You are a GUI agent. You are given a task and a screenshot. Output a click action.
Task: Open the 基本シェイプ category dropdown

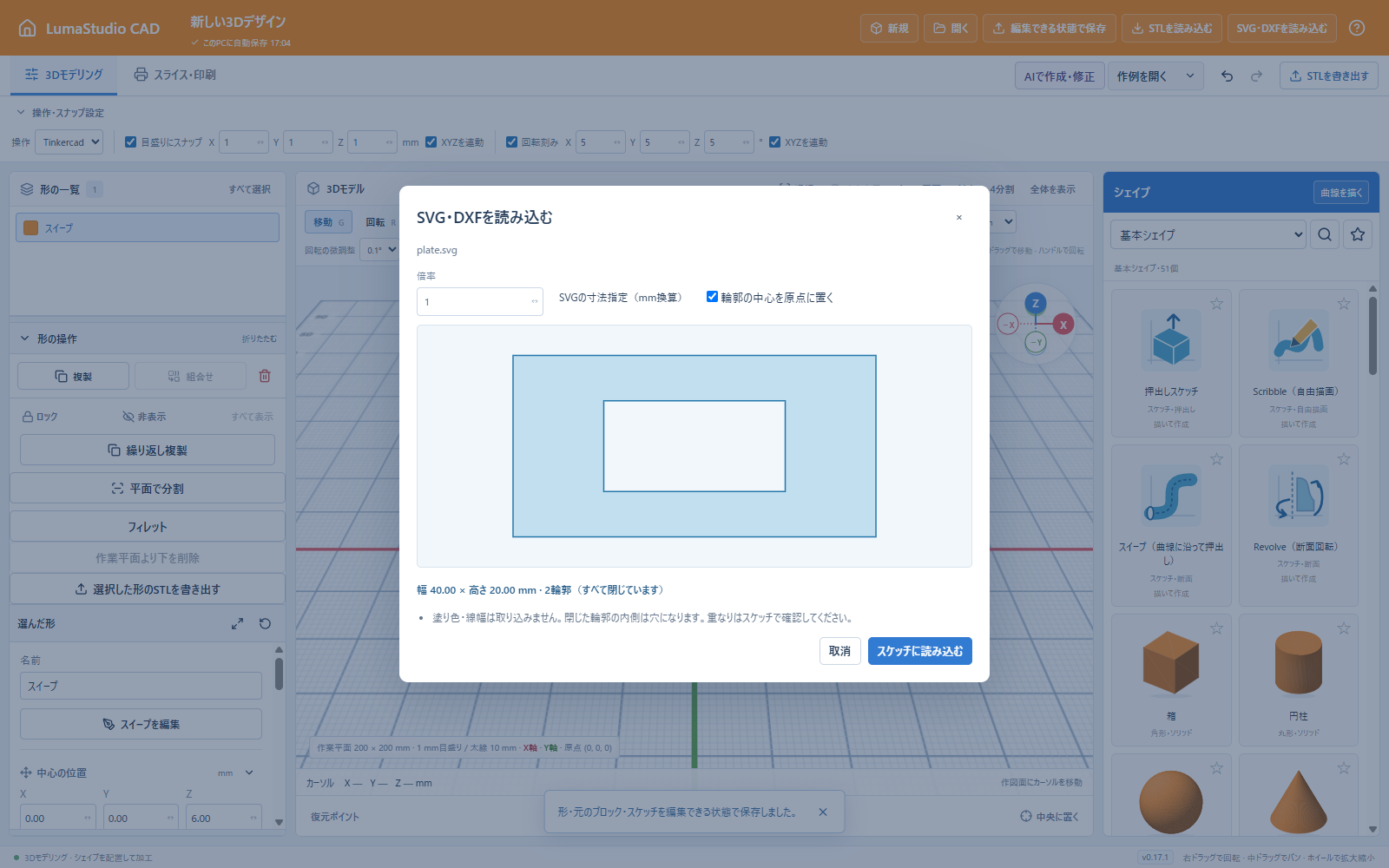pos(1208,234)
